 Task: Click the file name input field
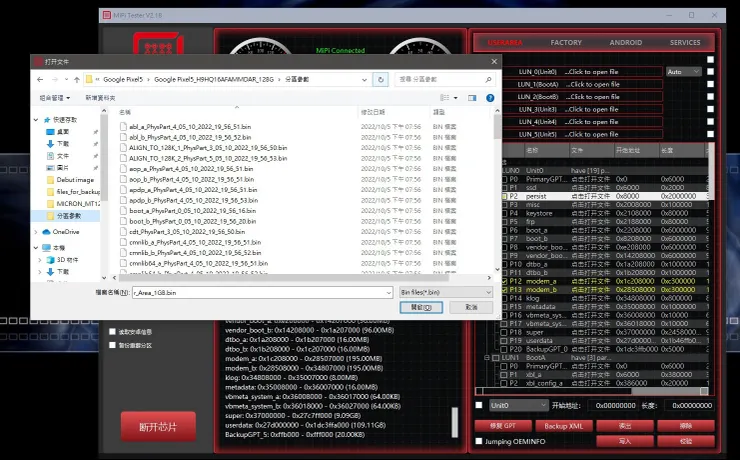click(262, 293)
